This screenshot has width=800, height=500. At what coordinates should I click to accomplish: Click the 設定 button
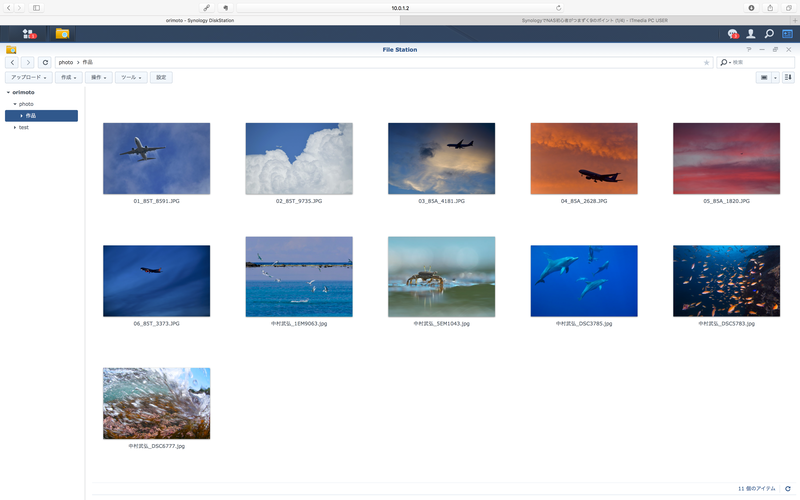coord(161,78)
